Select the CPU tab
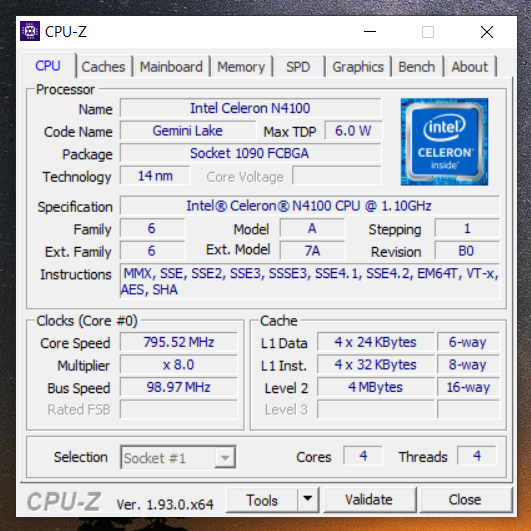 tap(48, 65)
